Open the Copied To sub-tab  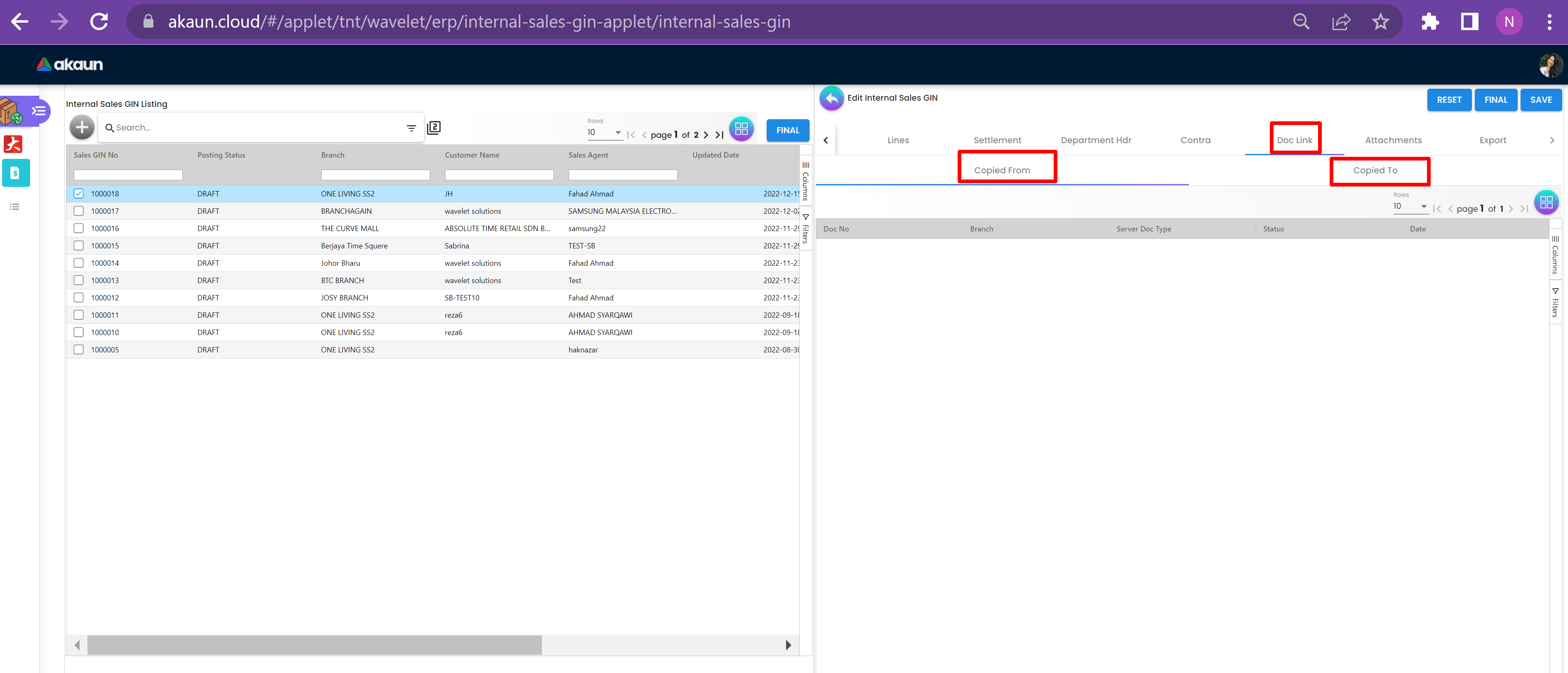click(1375, 170)
